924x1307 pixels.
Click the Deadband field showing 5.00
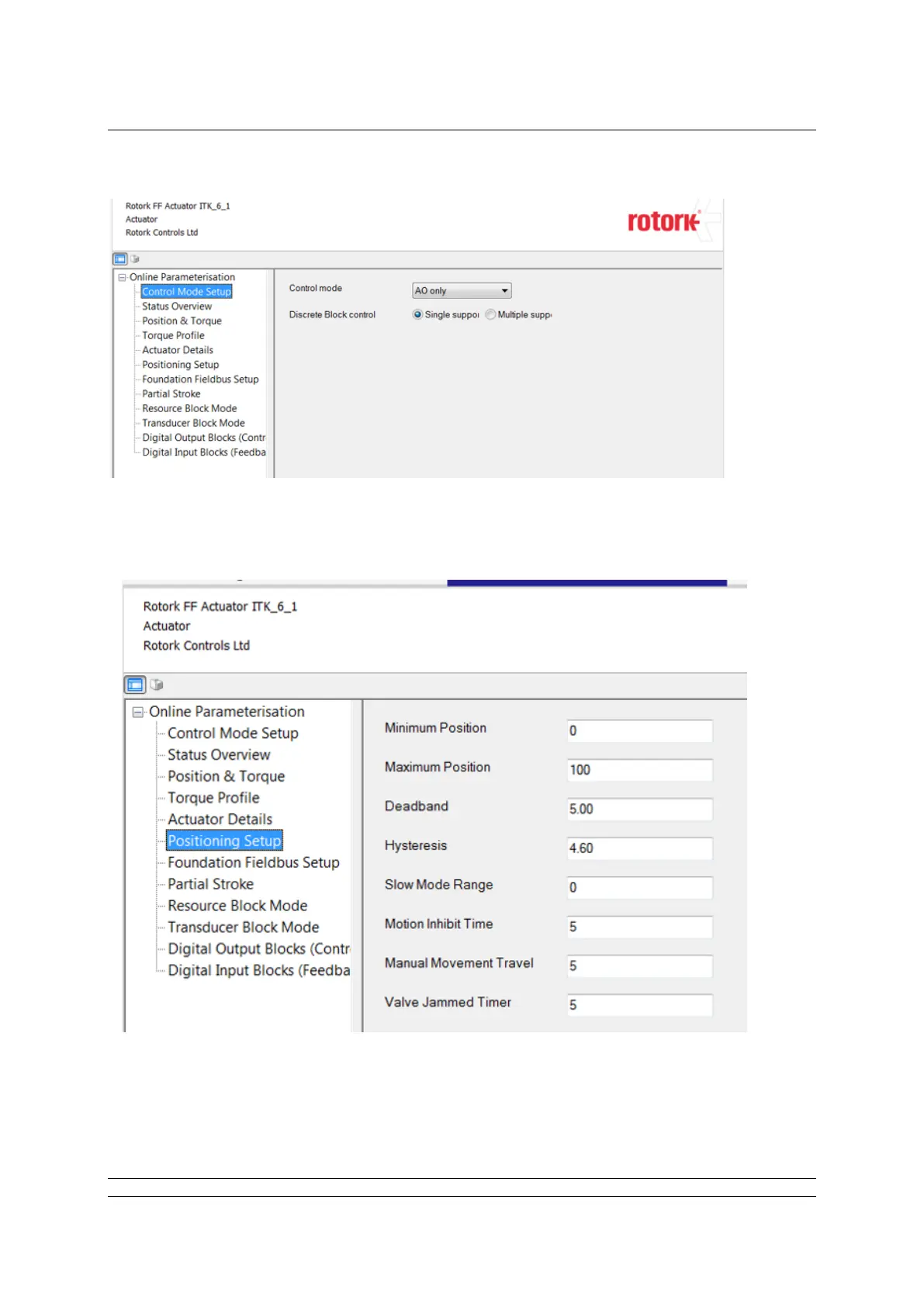point(640,810)
